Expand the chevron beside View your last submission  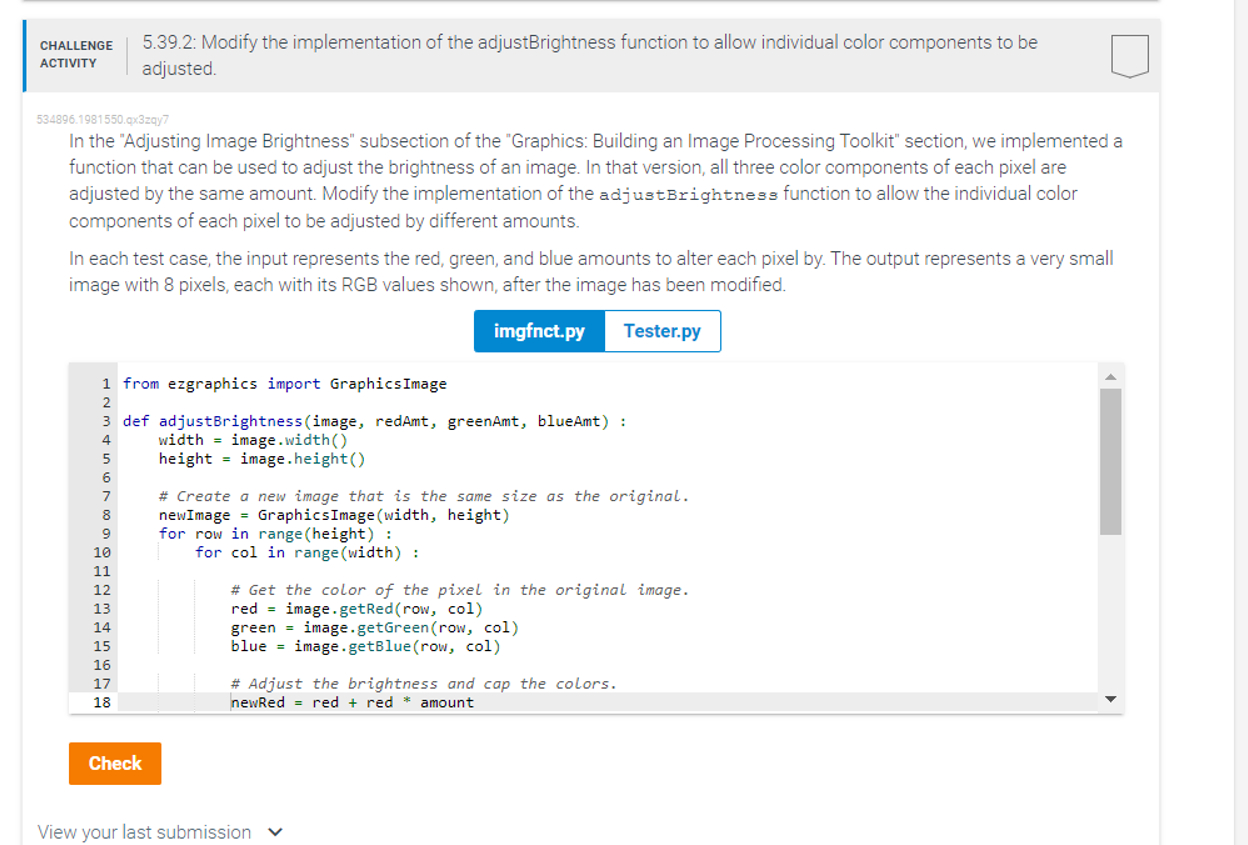click(x=275, y=832)
